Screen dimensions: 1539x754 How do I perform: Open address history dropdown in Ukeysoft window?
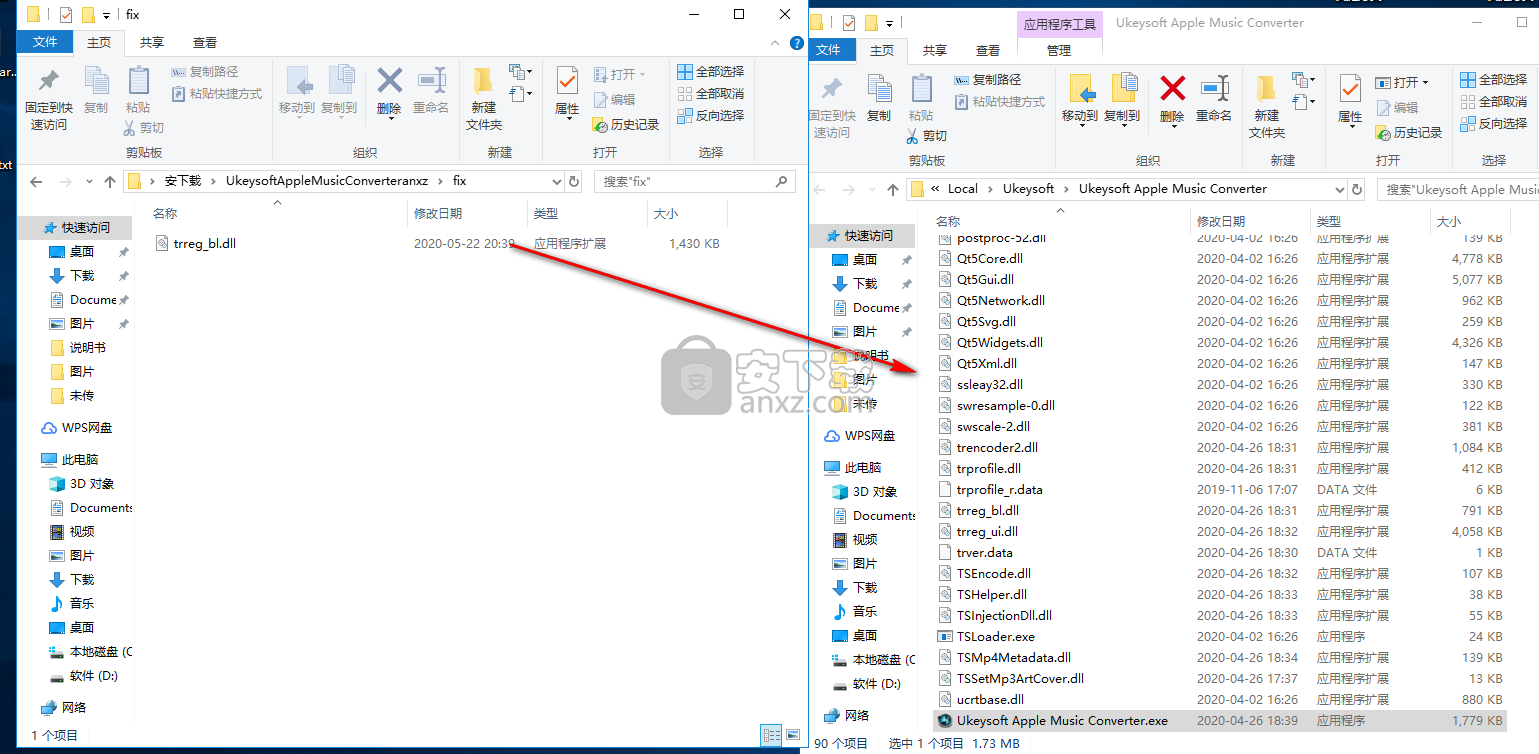(x=1340, y=189)
